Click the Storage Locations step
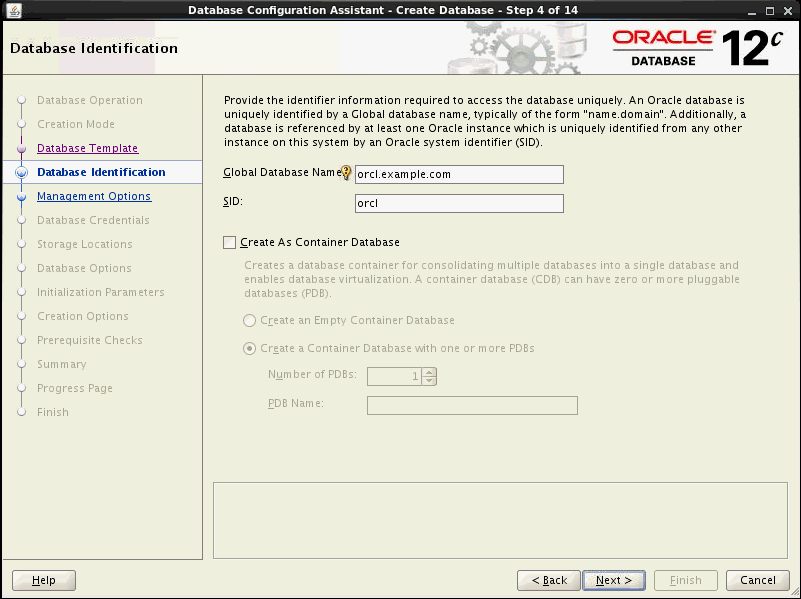 click(x=85, y=244)
